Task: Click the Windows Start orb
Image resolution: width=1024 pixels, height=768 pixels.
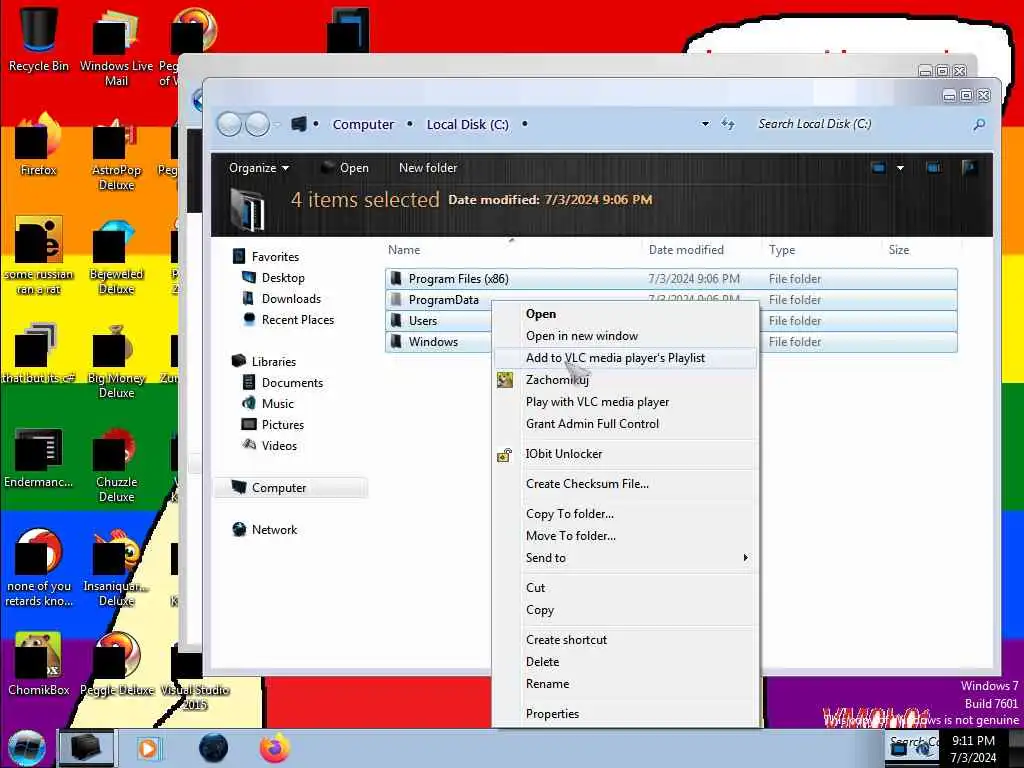Action: pos(27,748)
